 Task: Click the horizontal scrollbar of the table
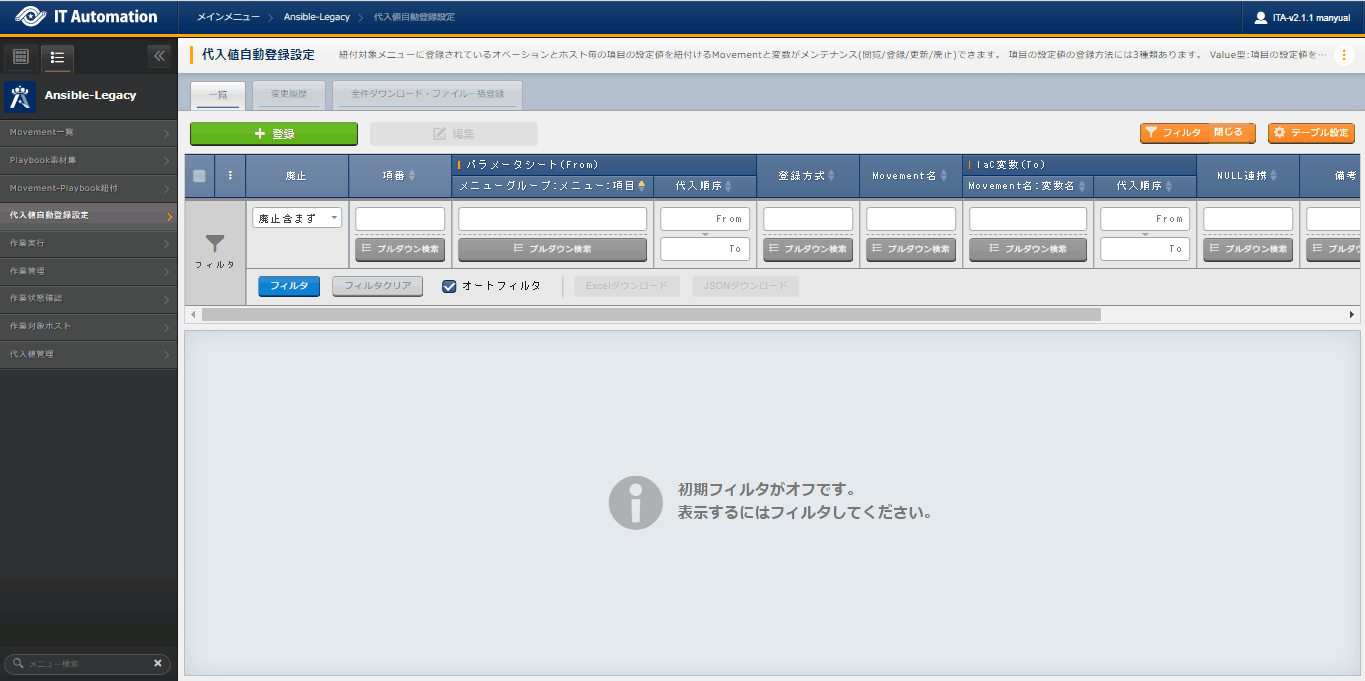pos(650,314)
